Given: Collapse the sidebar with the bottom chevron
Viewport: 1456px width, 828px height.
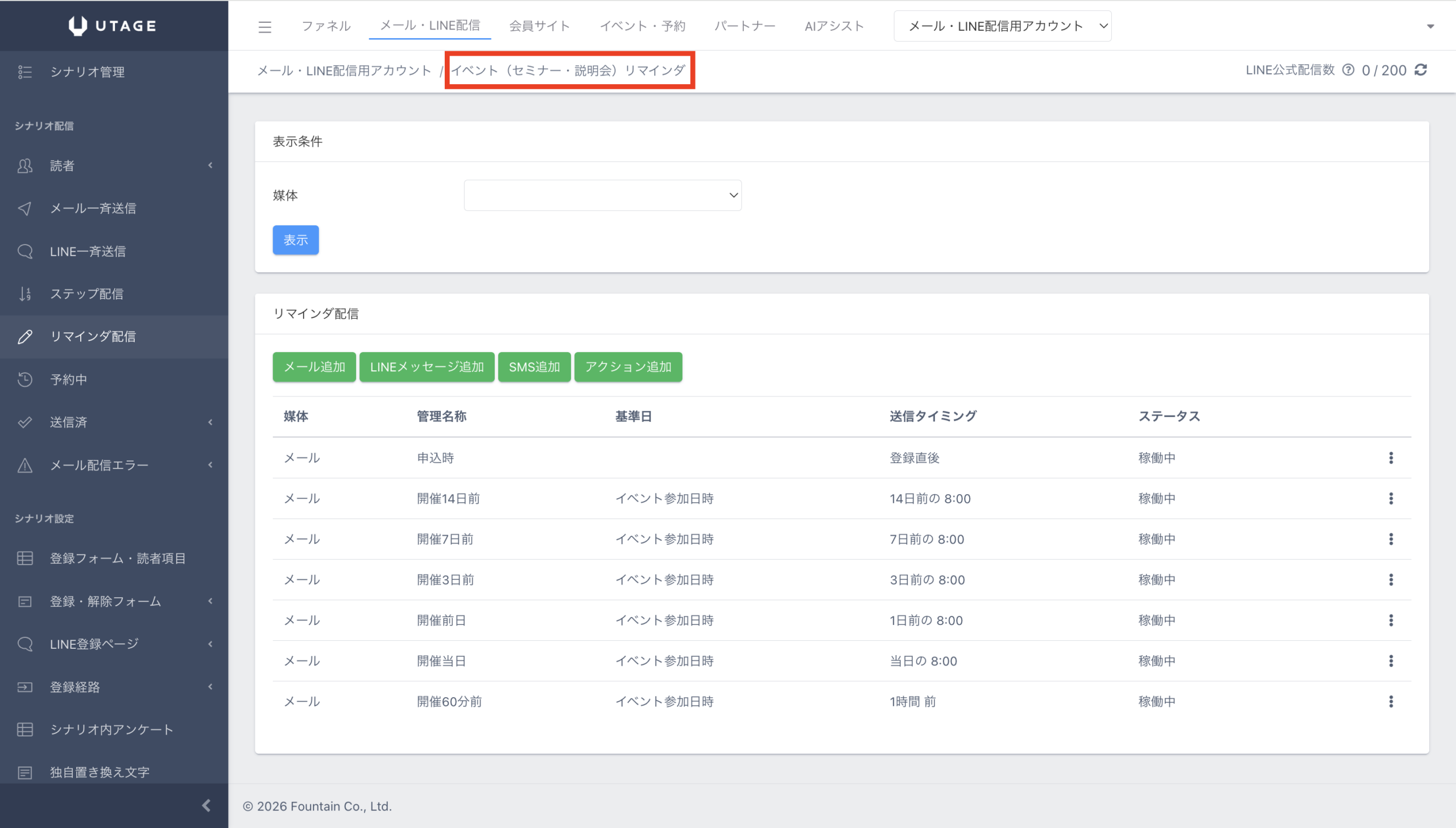Looking at the screenshot, I should (206, 805).
